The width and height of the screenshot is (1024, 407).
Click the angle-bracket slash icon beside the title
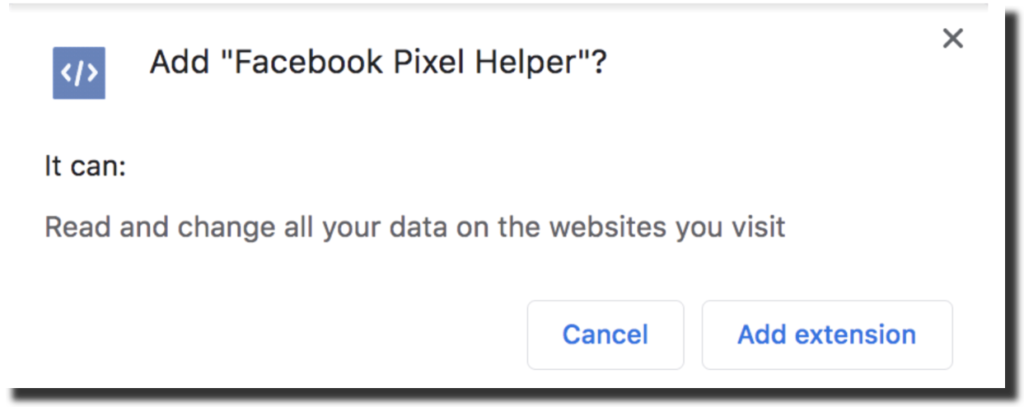[x=79, y=73]
